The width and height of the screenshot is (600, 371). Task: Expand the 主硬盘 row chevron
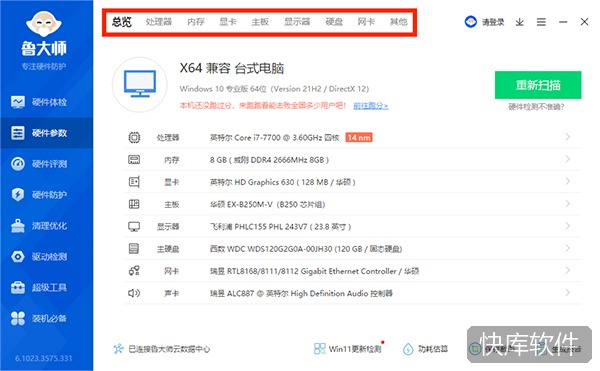[x=567, y=248]
